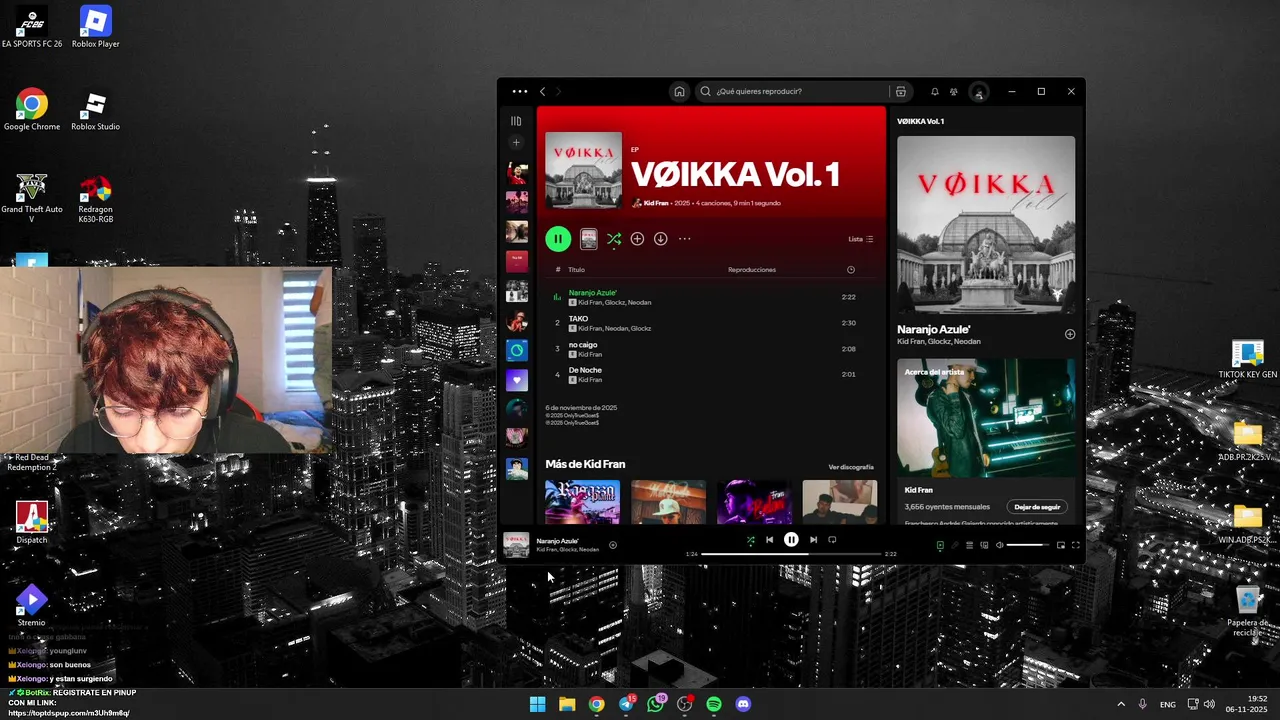Add current song via bottom bar plus icon

click(613, 545)
